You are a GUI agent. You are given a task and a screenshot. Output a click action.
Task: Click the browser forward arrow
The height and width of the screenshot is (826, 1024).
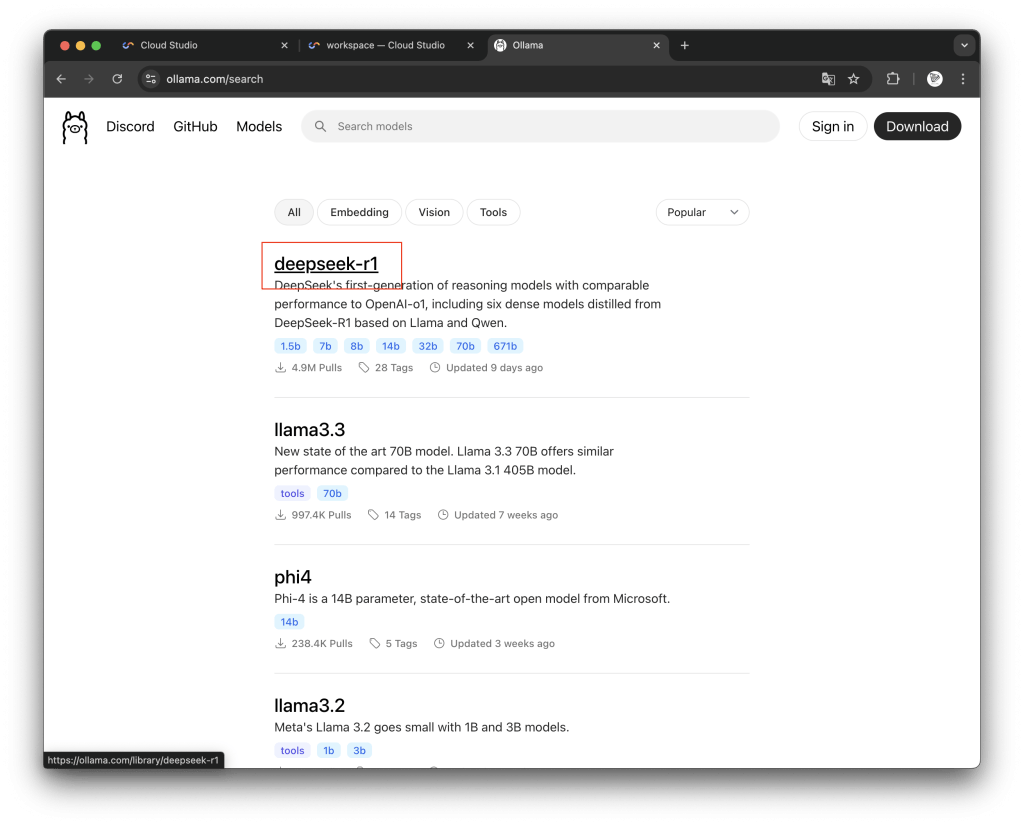tap(89, 79)
